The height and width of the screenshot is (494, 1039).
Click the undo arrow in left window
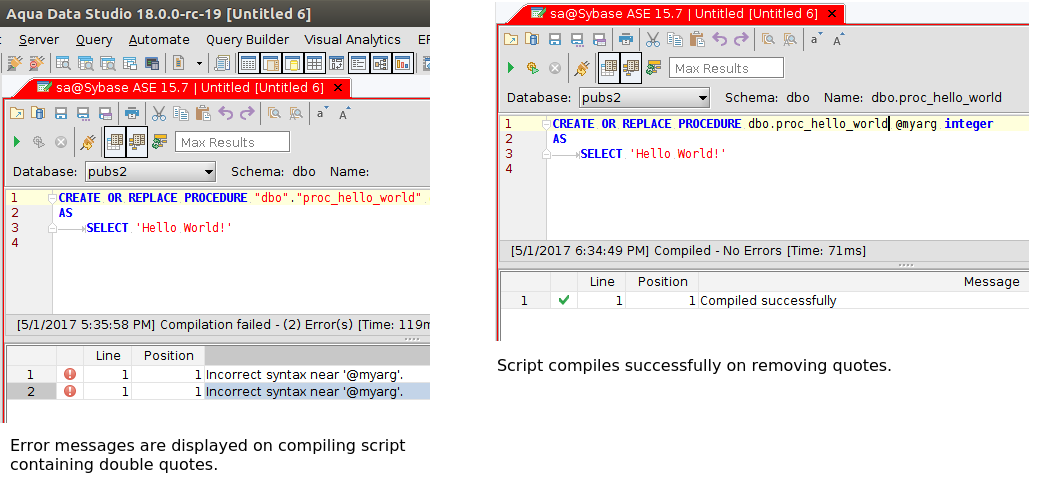coord(225,113)
